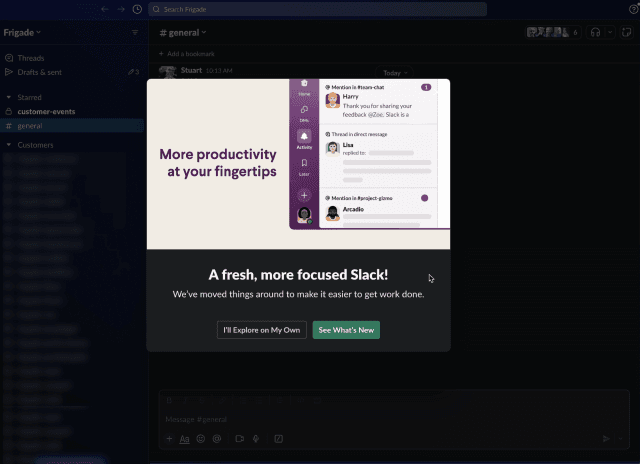Click the profile avatar in modal illustration

click(x=304, y=215)
